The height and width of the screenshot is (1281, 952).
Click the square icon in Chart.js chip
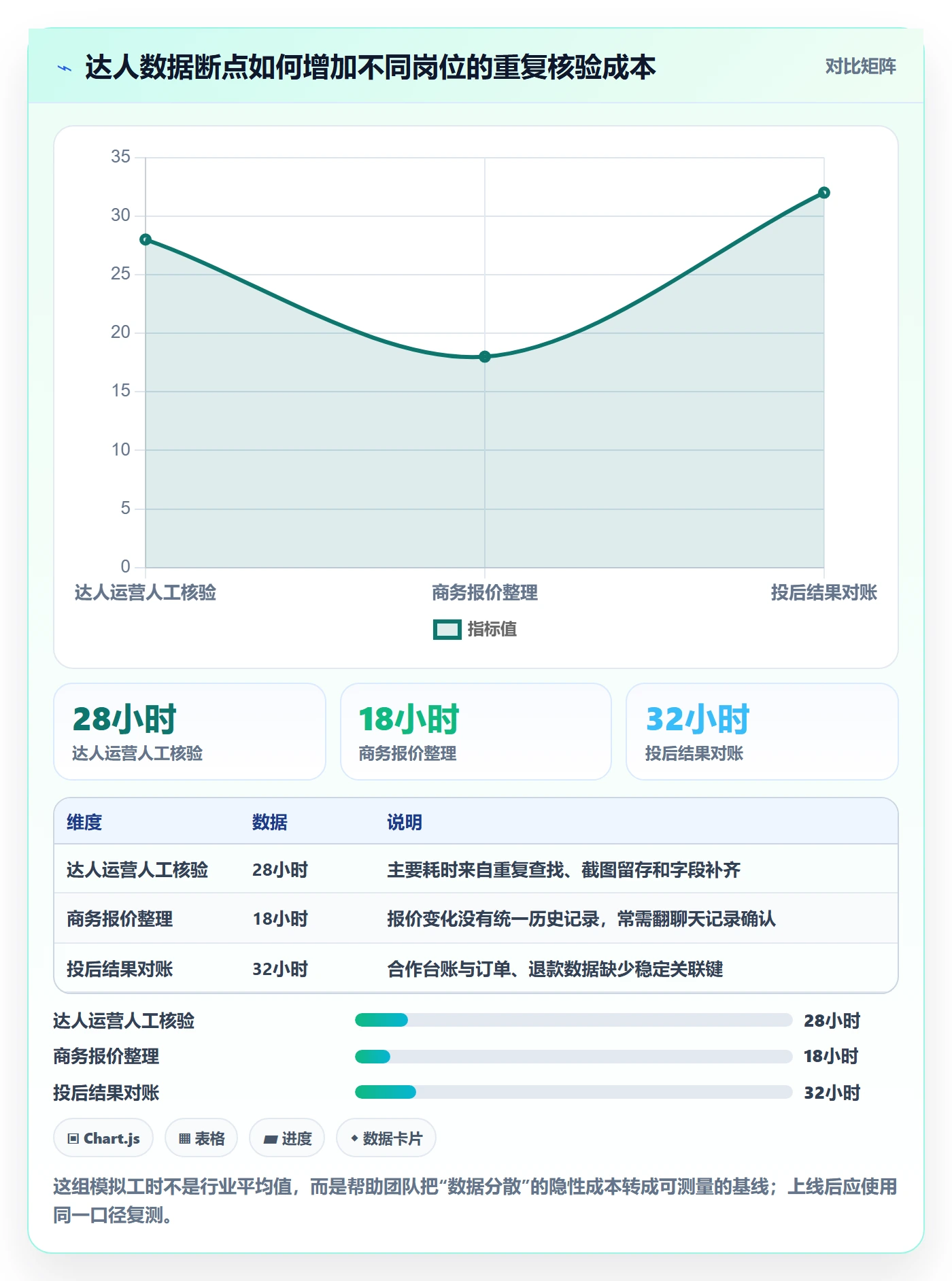(x=73, y=1139)
